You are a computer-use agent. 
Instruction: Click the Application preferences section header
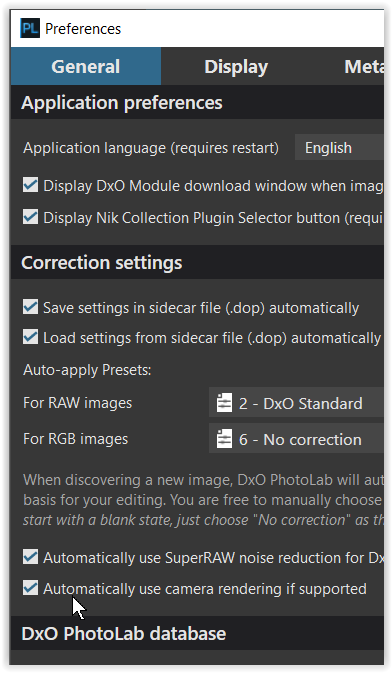[198, 103]
